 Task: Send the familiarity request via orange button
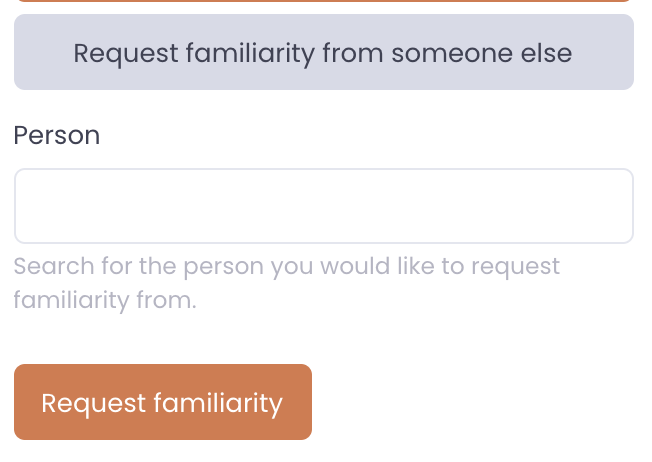coord(162,402)
